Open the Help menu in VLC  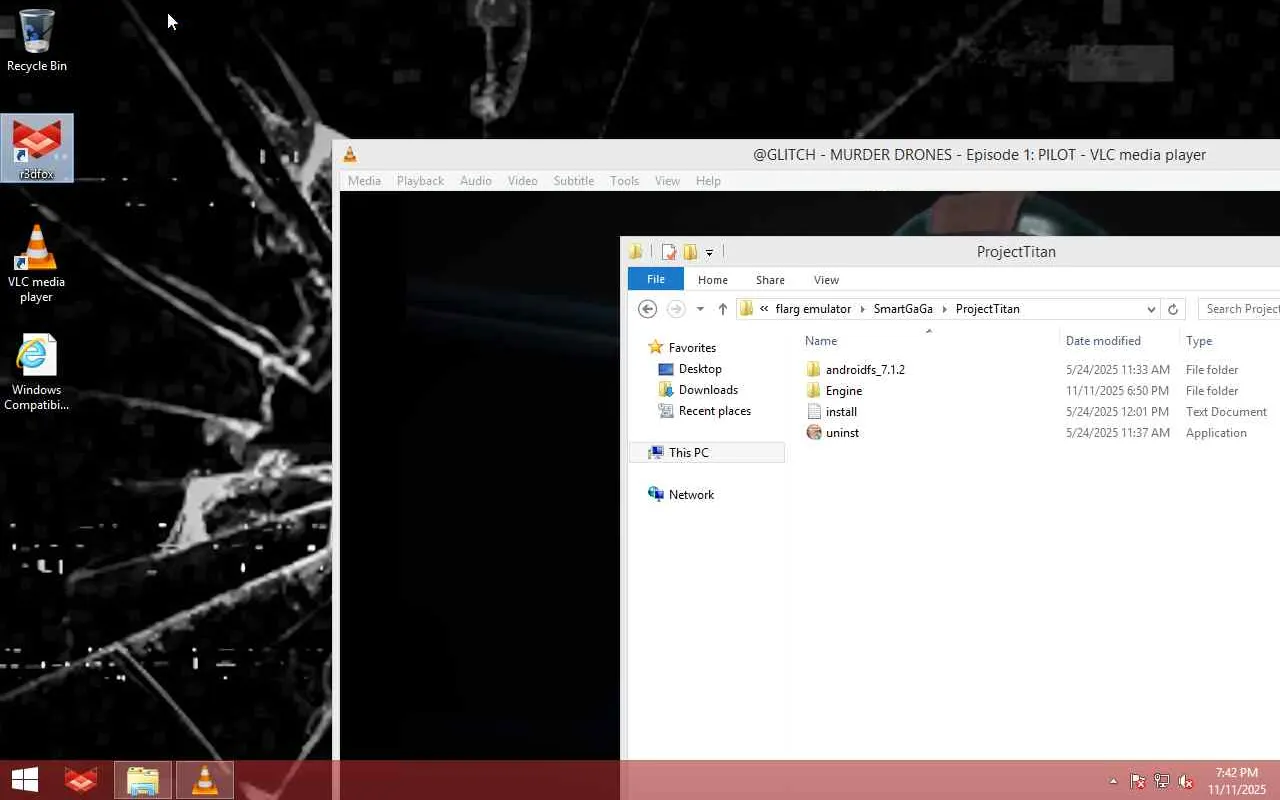(x=708, y=181)
